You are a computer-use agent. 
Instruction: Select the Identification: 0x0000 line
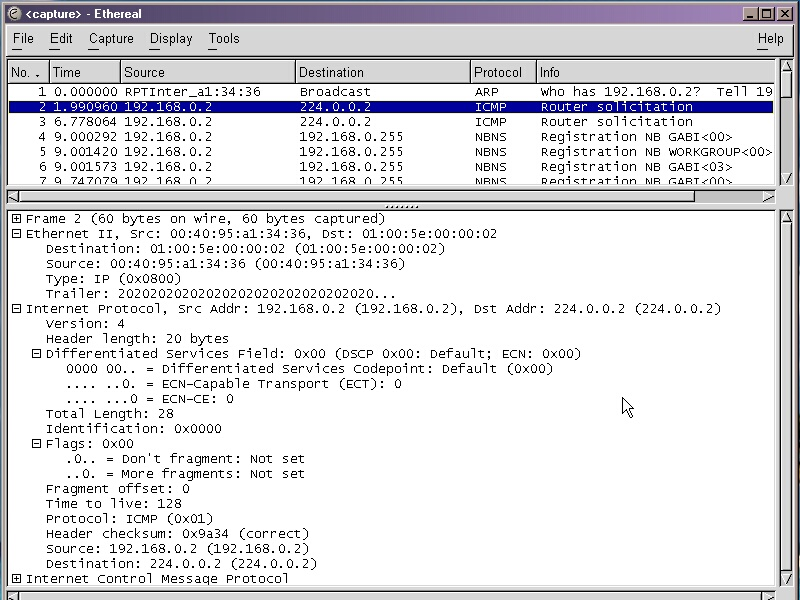(x=134, y=429)
